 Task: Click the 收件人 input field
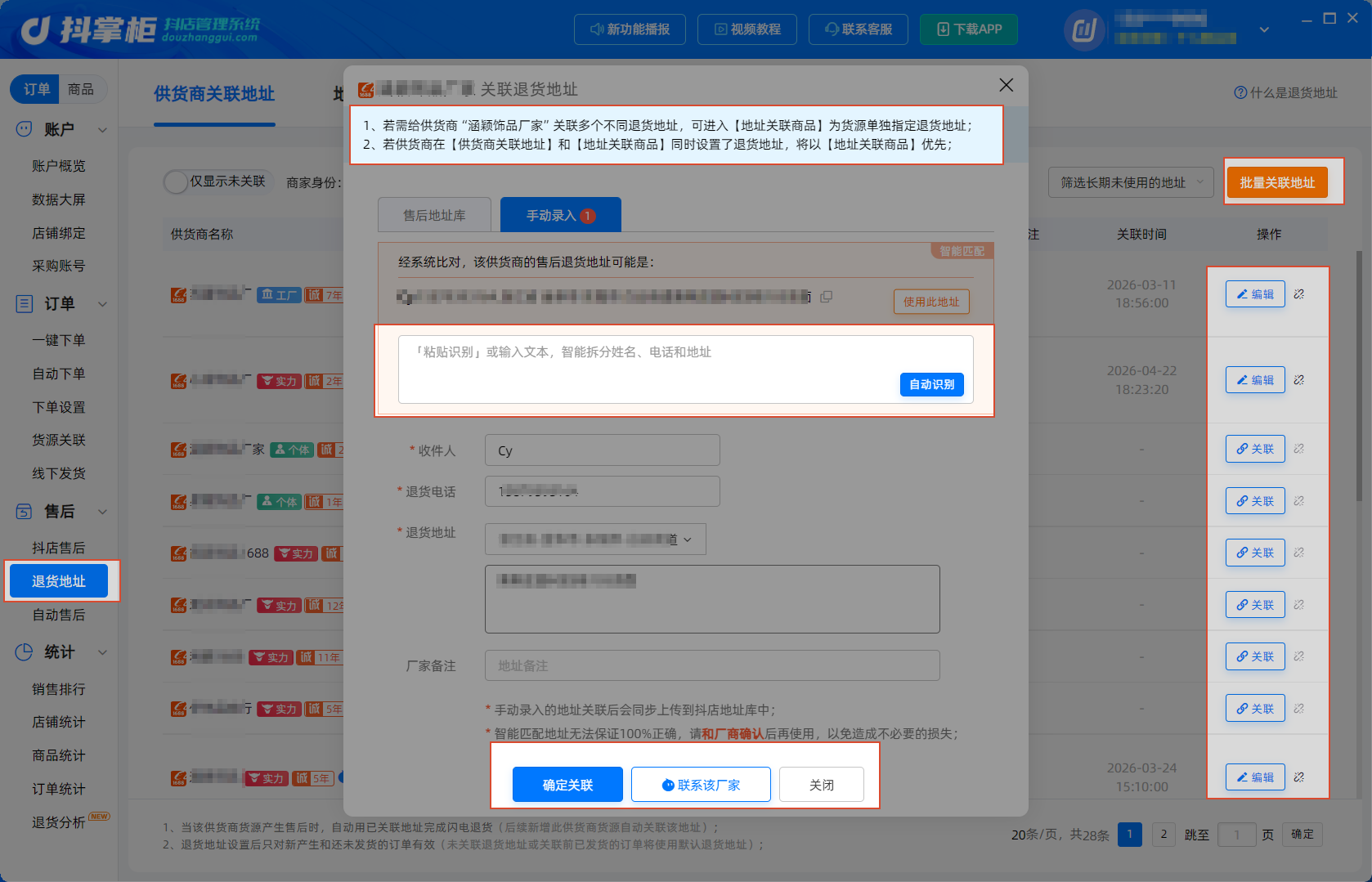click(603, 450)
